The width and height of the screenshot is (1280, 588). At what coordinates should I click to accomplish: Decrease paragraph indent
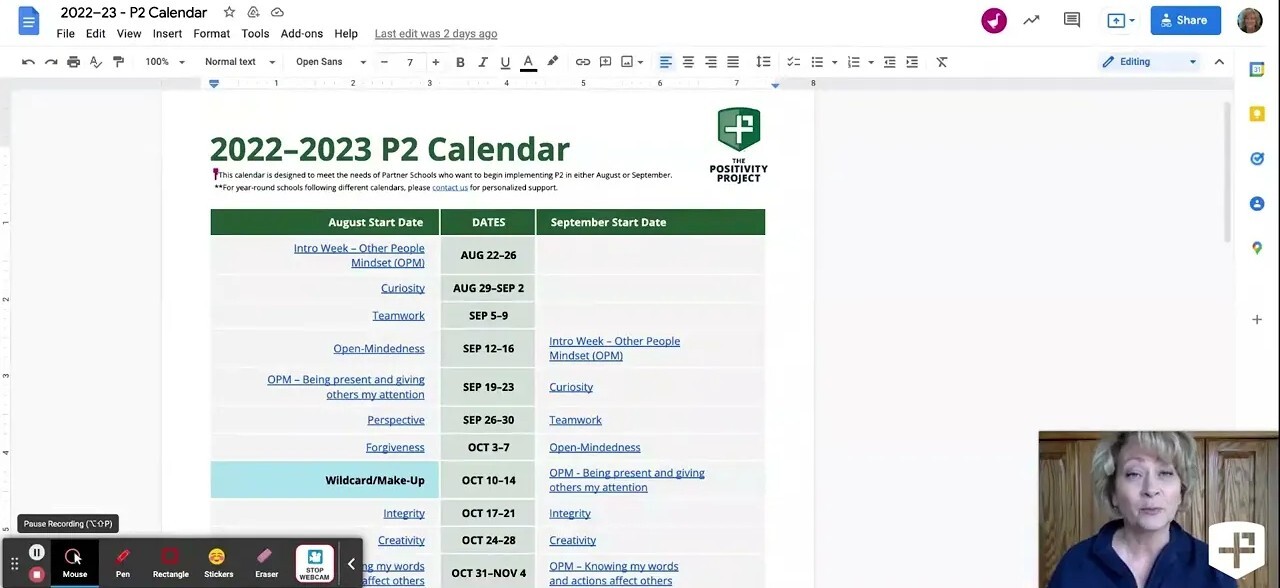889,62
